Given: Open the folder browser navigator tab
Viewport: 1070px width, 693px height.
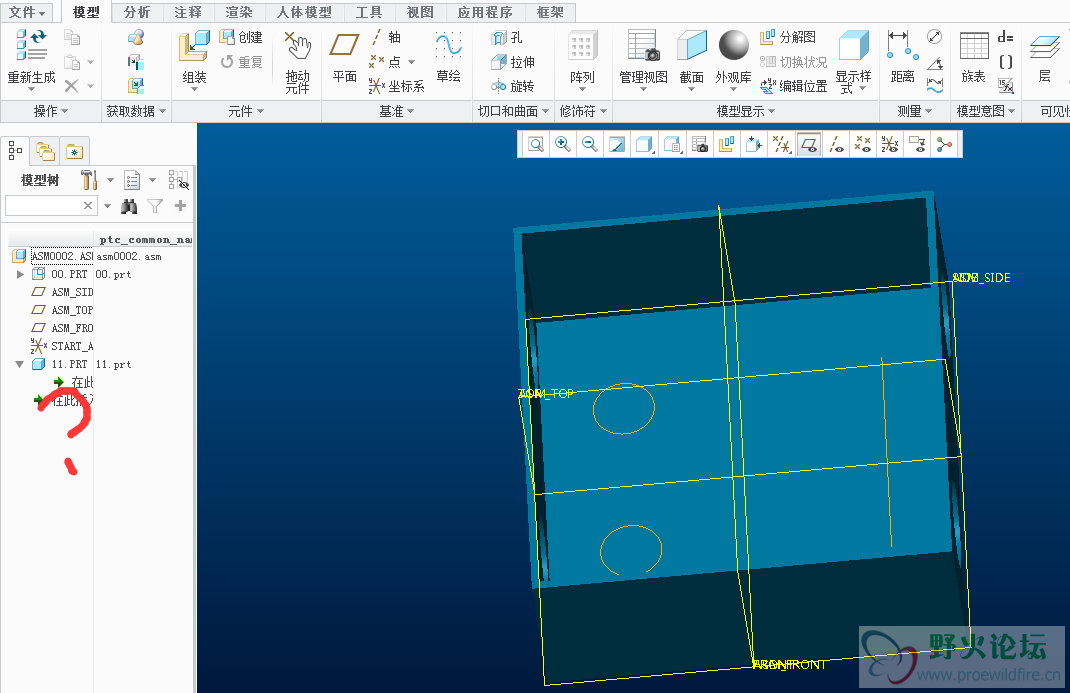Looking at the screenshot, I should click(x=46, y=151).
